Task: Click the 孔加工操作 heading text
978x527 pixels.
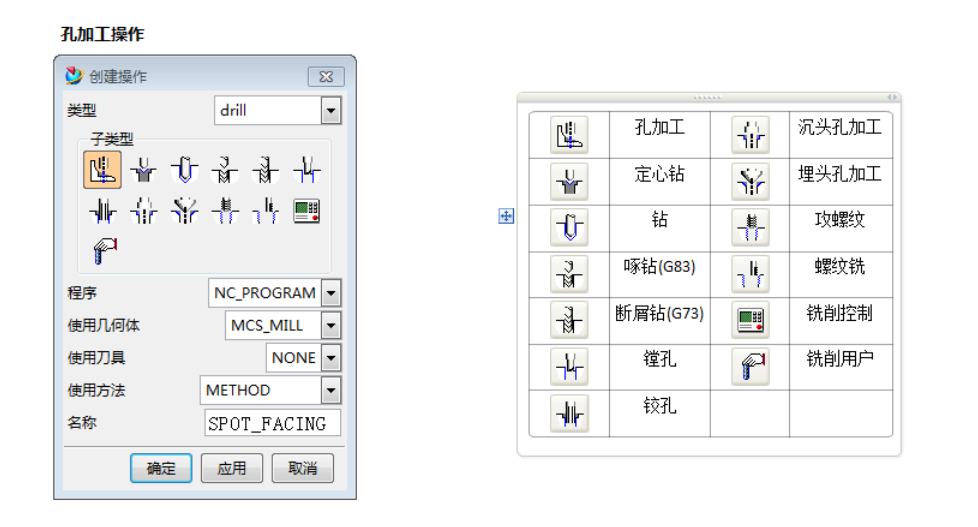Action: [x=102, y=34]
